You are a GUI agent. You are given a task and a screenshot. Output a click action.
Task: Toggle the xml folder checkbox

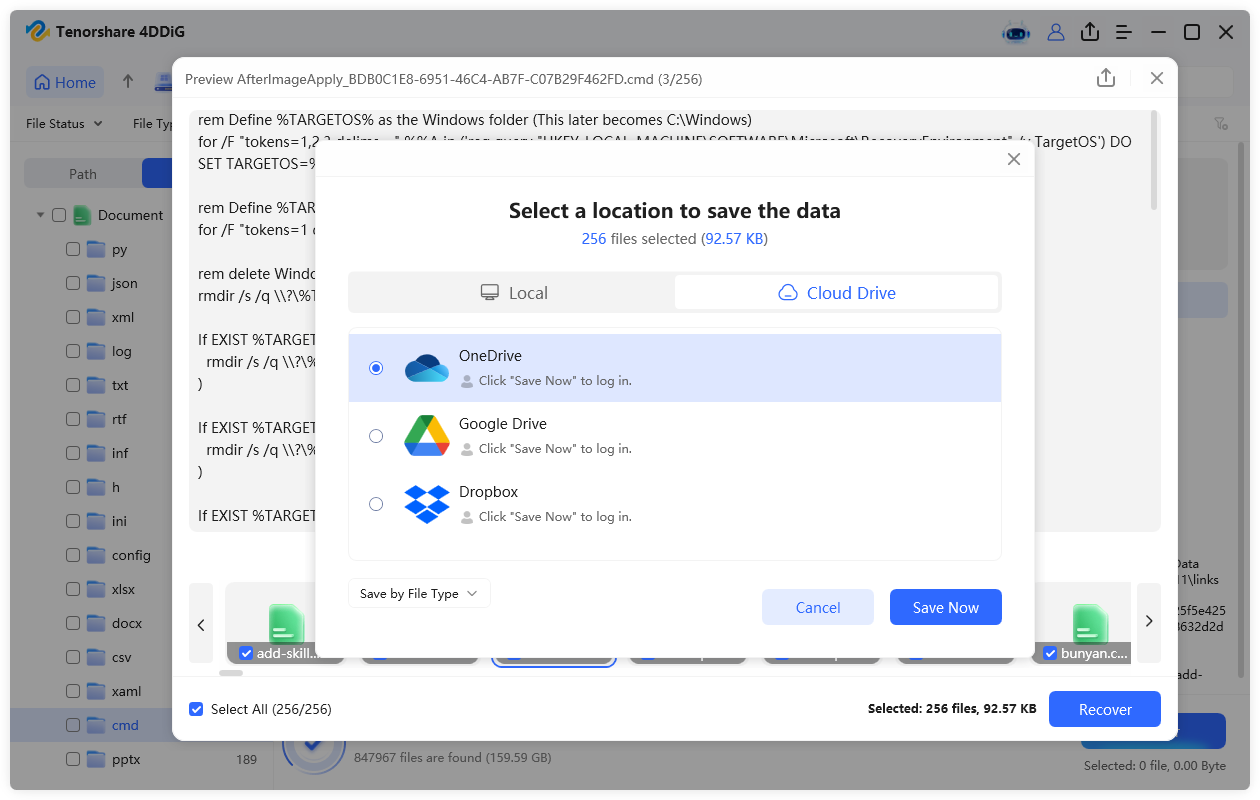[73, 317]
